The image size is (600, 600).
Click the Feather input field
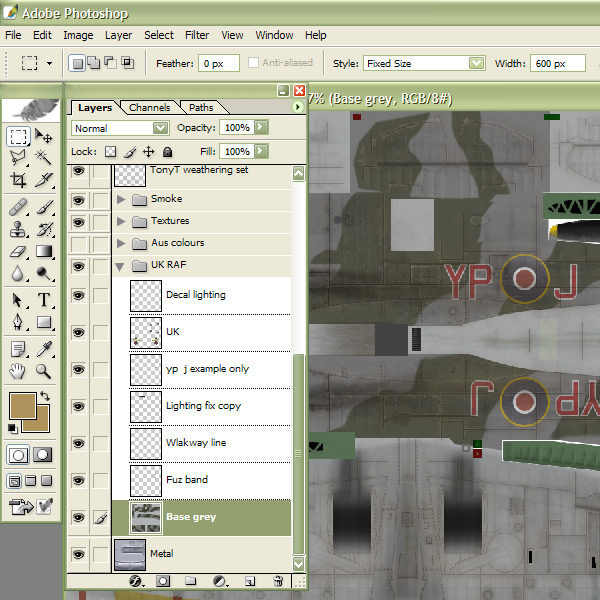tap(218, 63)
